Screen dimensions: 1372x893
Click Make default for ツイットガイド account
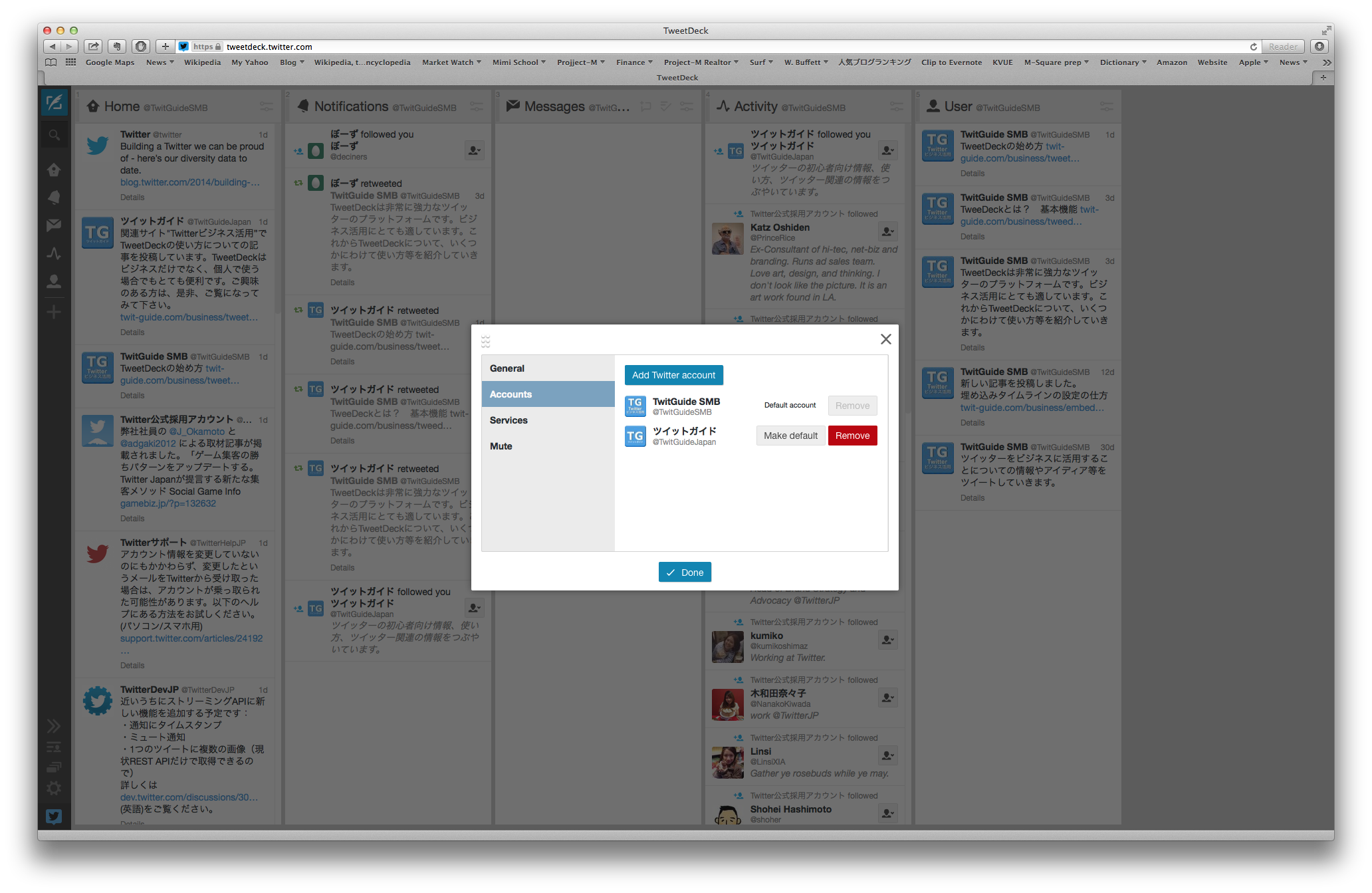(790, 436)
